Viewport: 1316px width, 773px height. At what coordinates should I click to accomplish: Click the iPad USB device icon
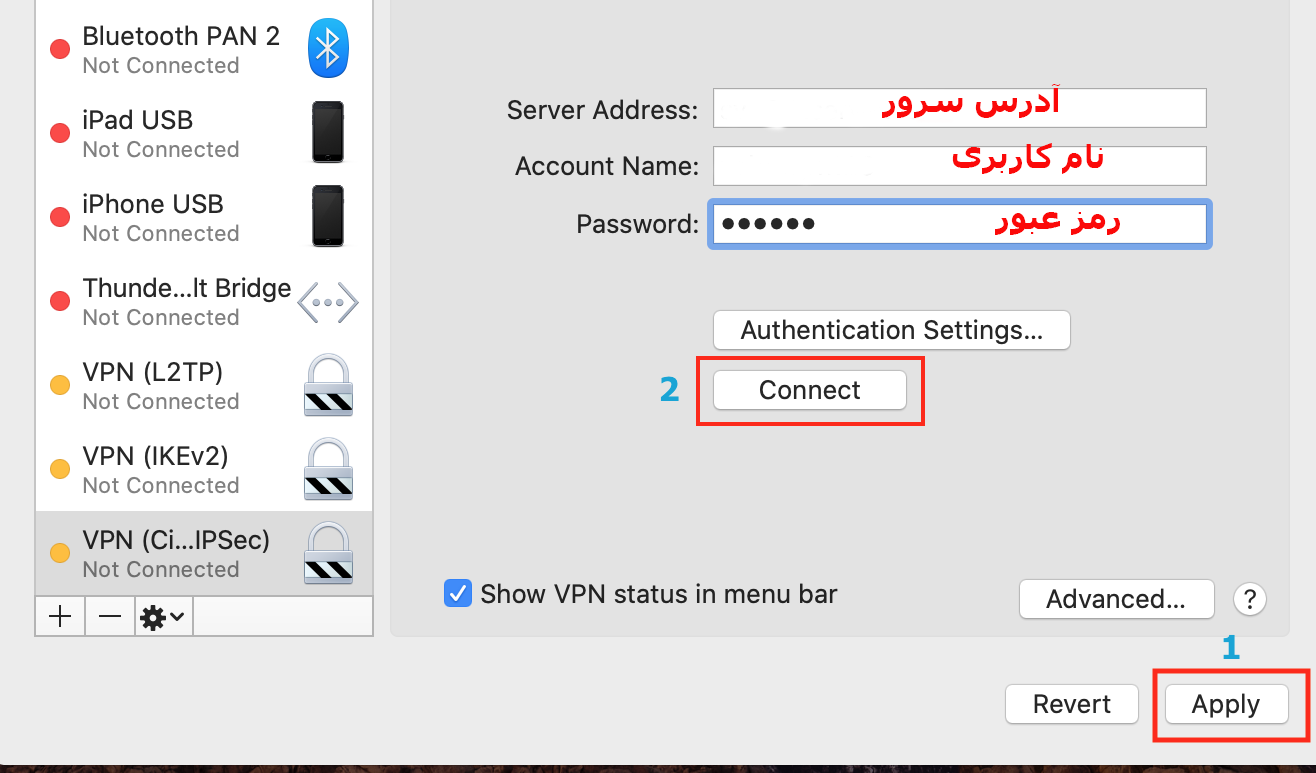tap(327, 132)
